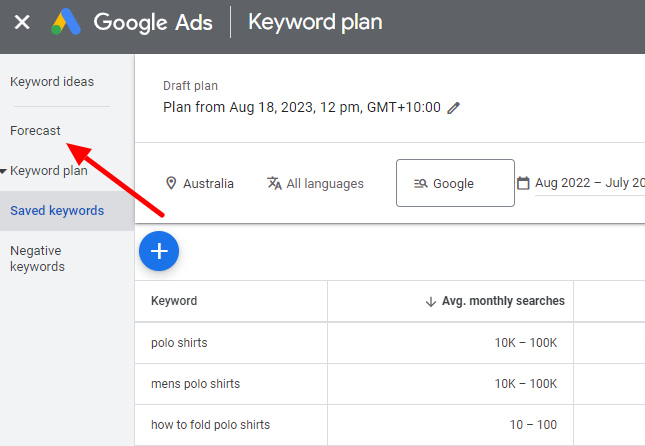Open Keyword ideas in sidebar
This screenshot has height=446, width=645.
coord(52,82)
